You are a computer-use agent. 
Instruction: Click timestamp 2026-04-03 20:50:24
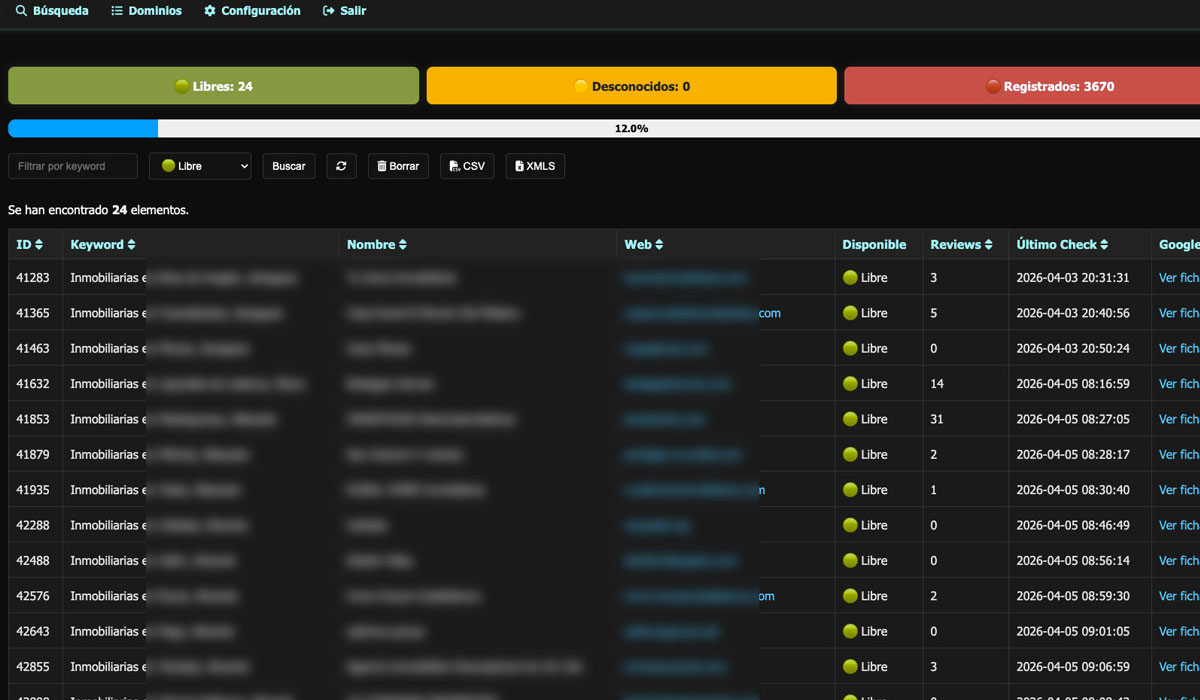(x=1073, y=348)
